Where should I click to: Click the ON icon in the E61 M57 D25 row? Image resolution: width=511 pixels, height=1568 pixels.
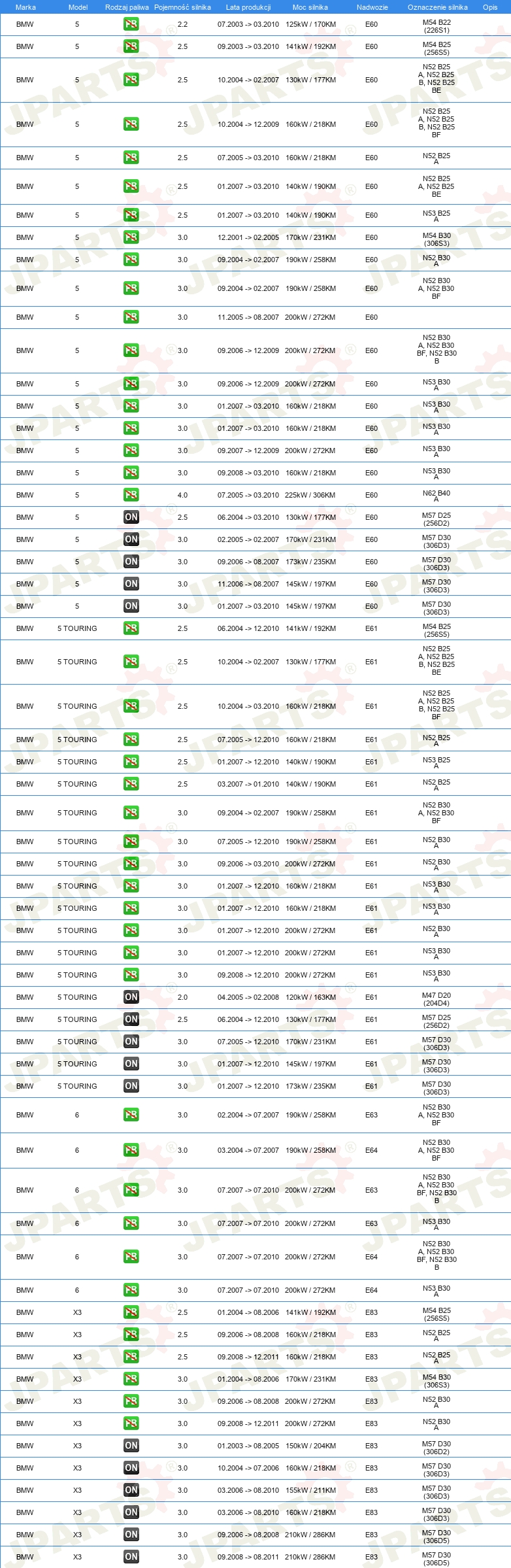(131, 1019)
